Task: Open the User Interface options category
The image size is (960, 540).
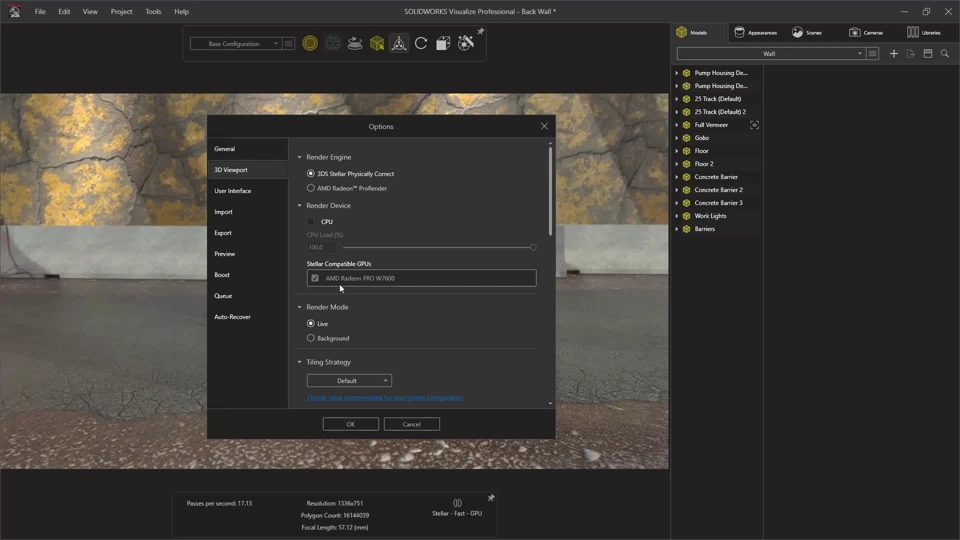Action: [233, 191]
